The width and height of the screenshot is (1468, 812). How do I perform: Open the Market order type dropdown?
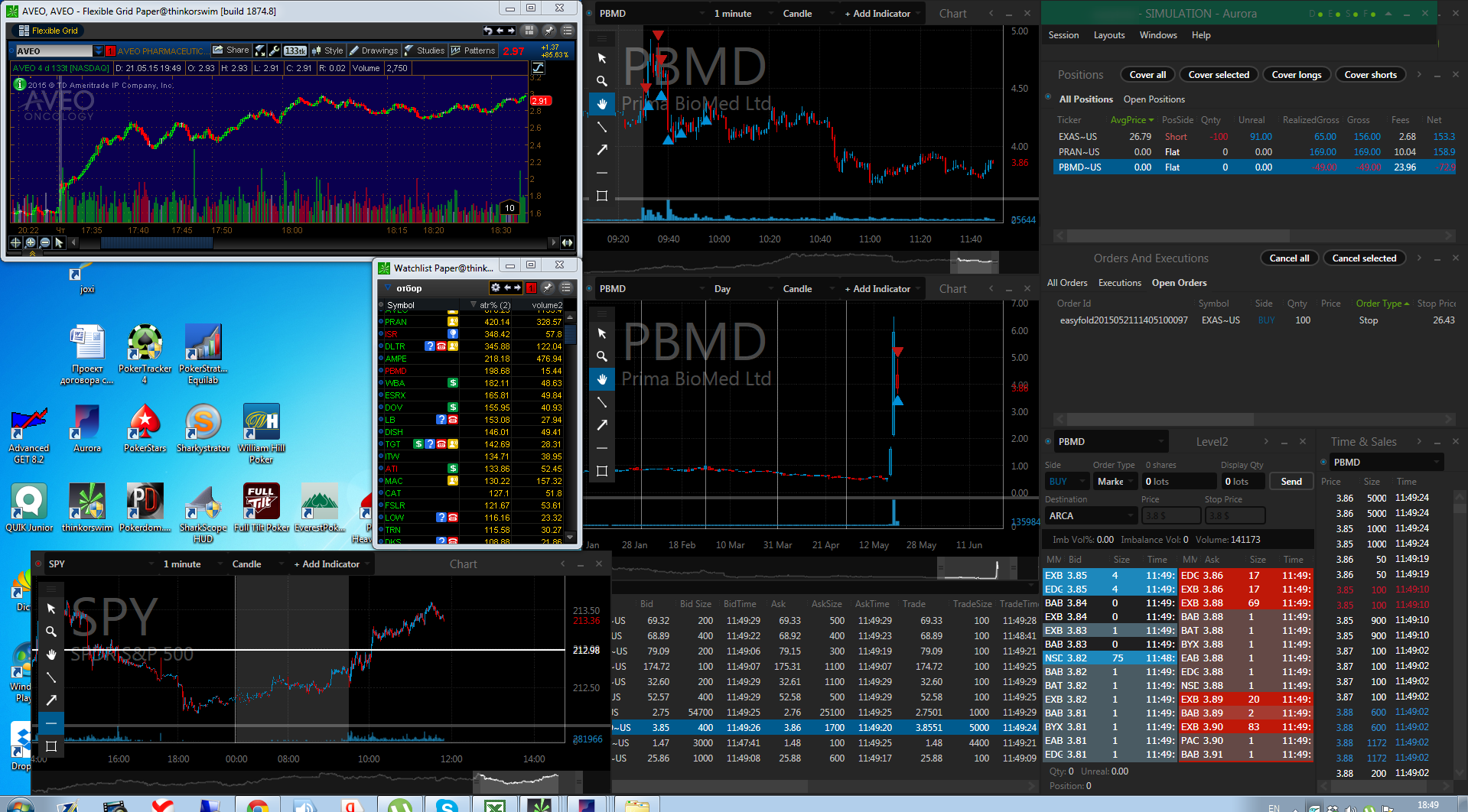point(1115,482)
